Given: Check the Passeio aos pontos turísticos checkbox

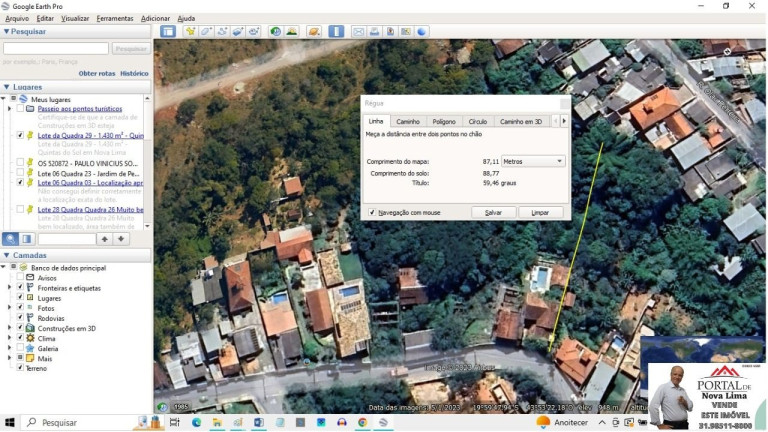Looking at the screenshot, I should coord(20,108).
